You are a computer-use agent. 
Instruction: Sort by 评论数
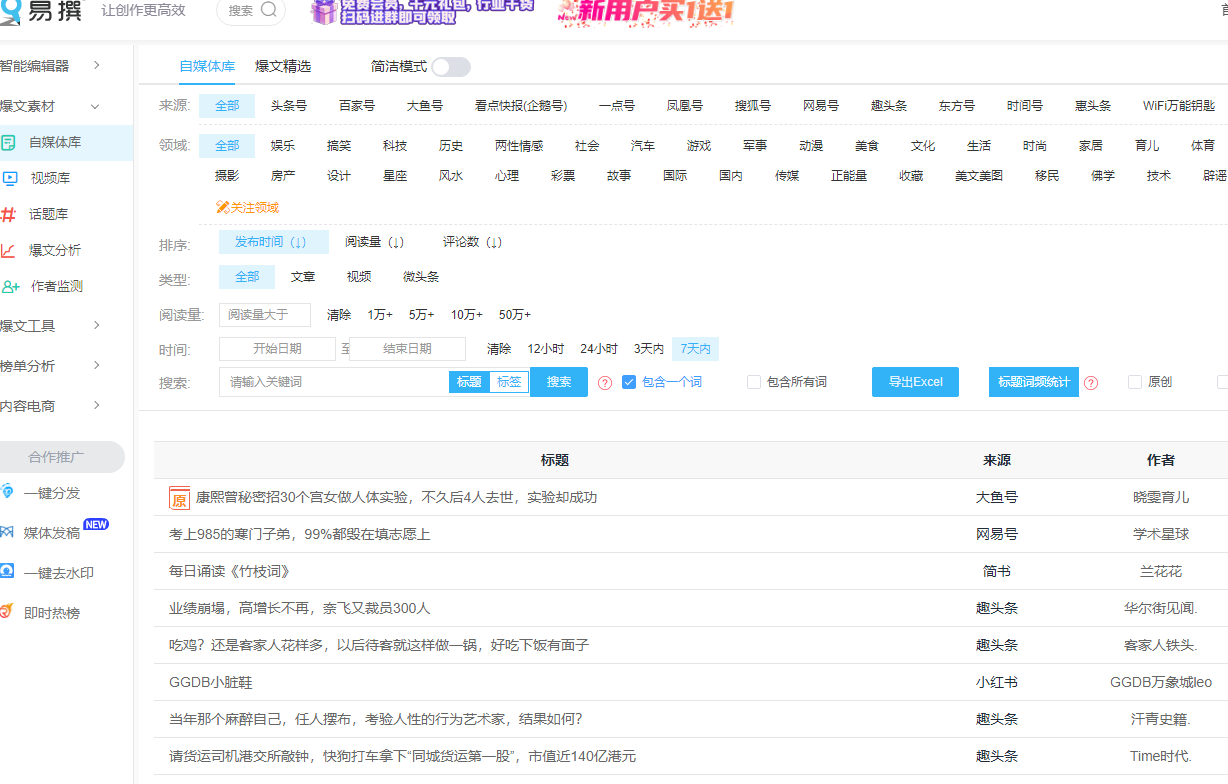473,242
